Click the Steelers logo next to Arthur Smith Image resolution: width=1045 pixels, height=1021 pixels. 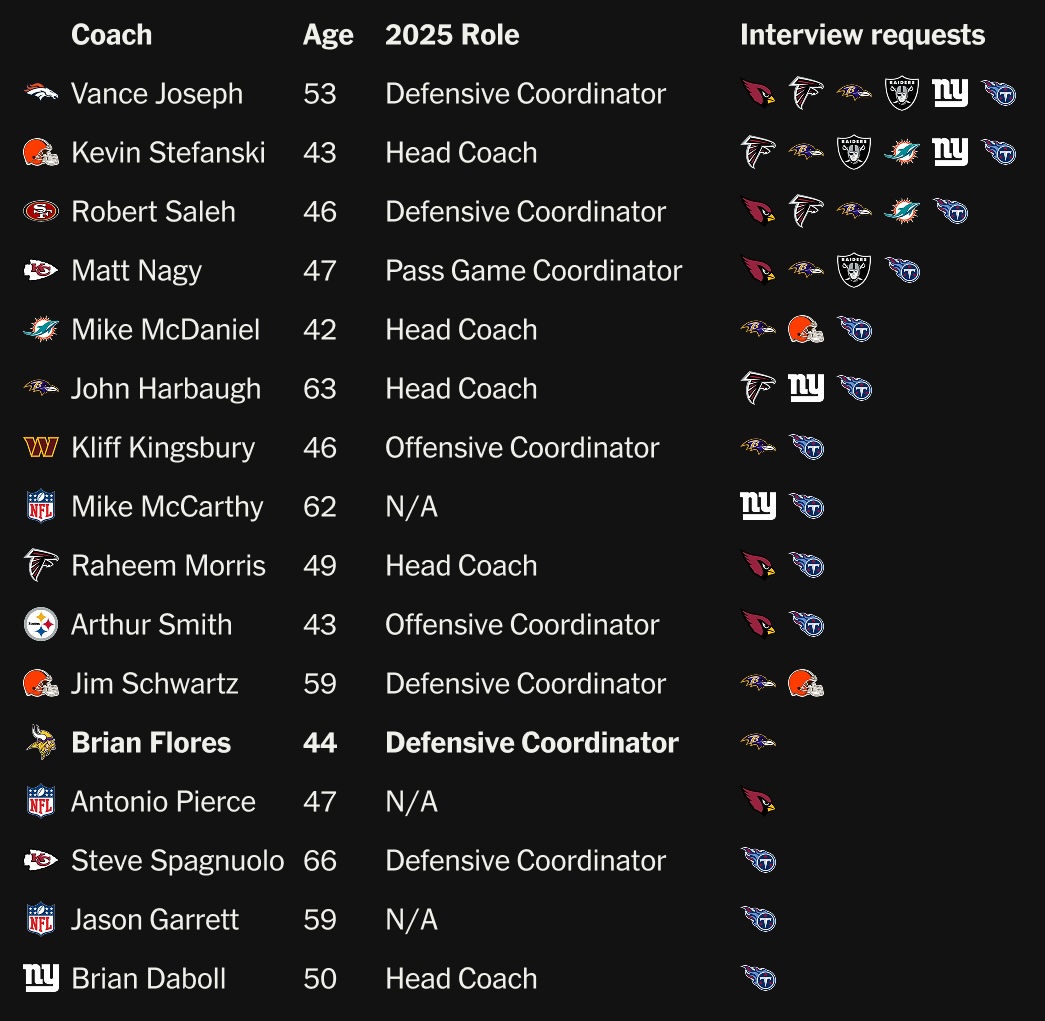pos(41,625)
